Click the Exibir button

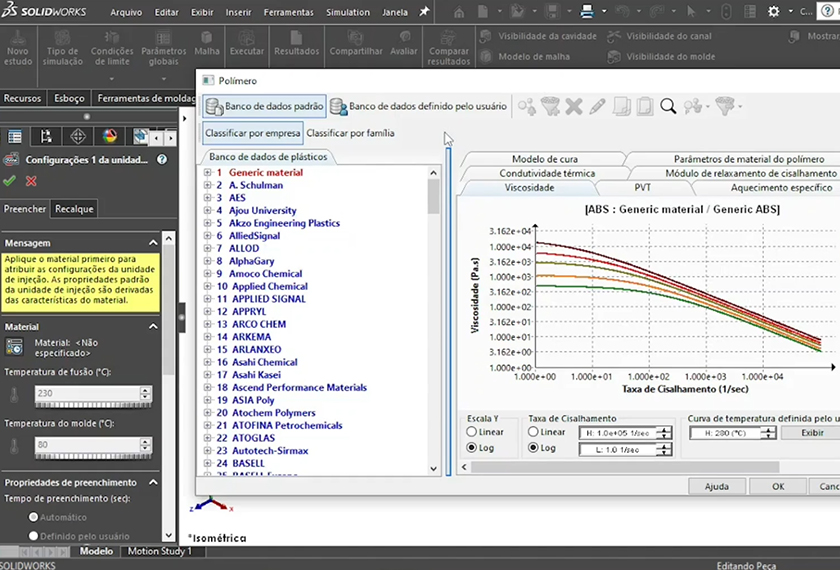point(812,433)
